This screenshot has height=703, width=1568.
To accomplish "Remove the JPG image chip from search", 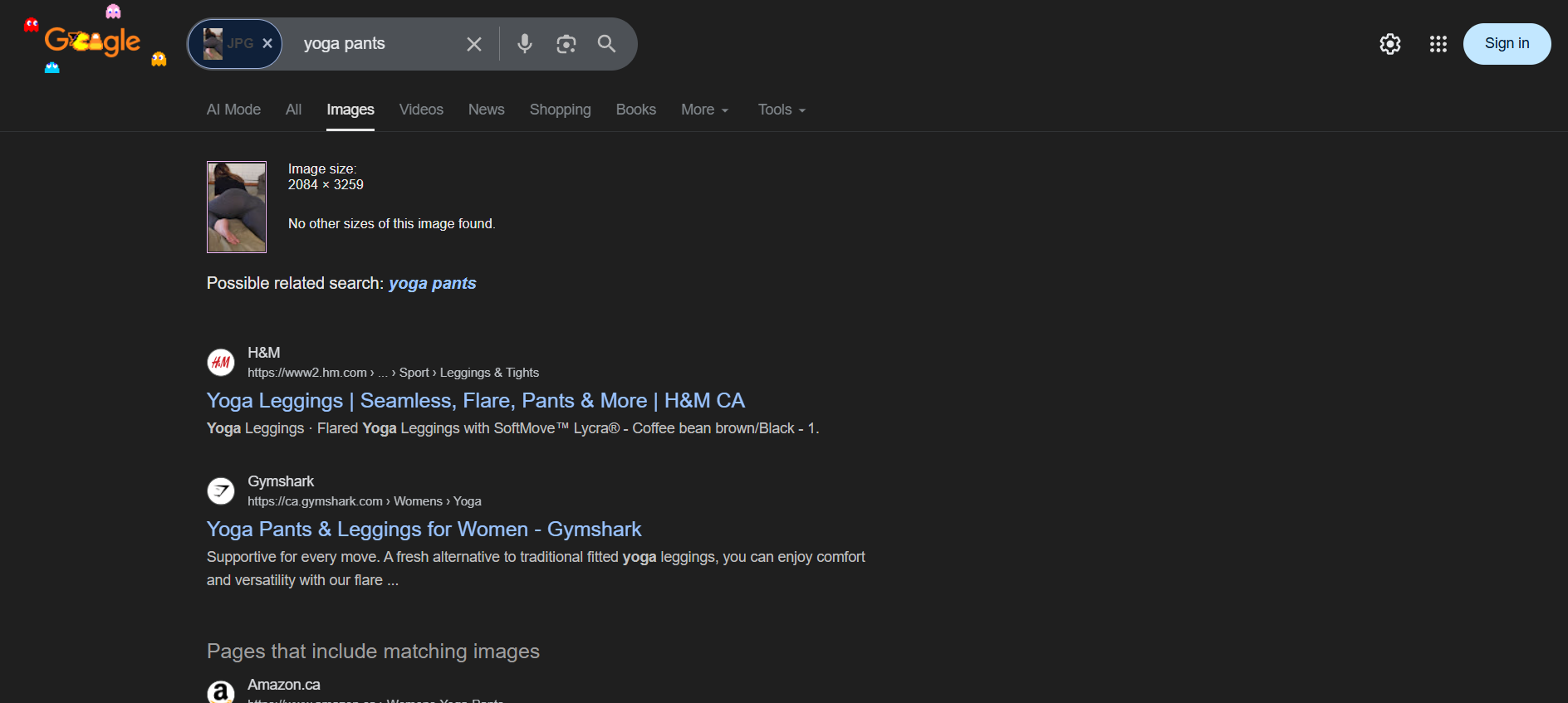I will tap(267, 43).
